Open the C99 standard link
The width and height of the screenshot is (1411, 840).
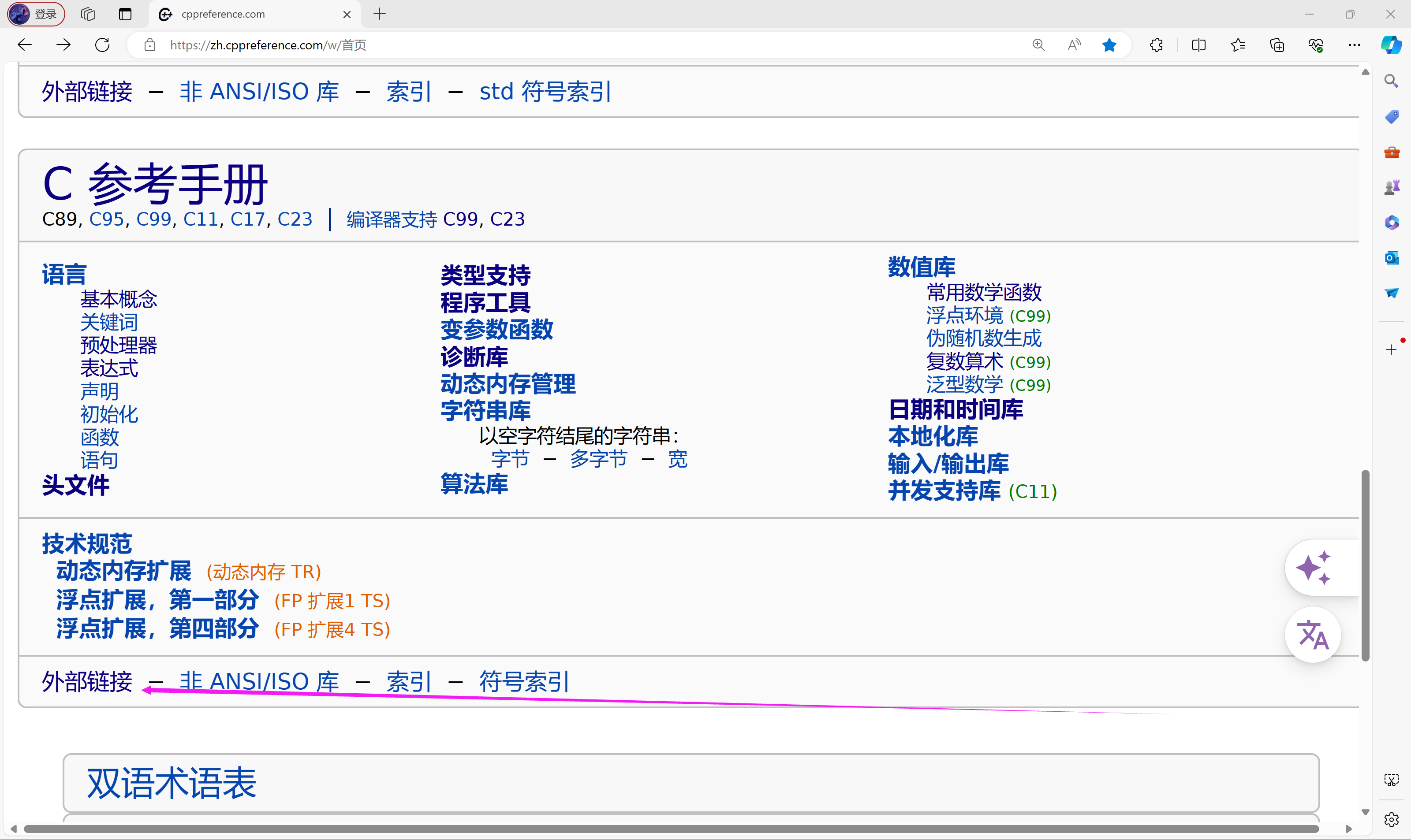[153, 219]
